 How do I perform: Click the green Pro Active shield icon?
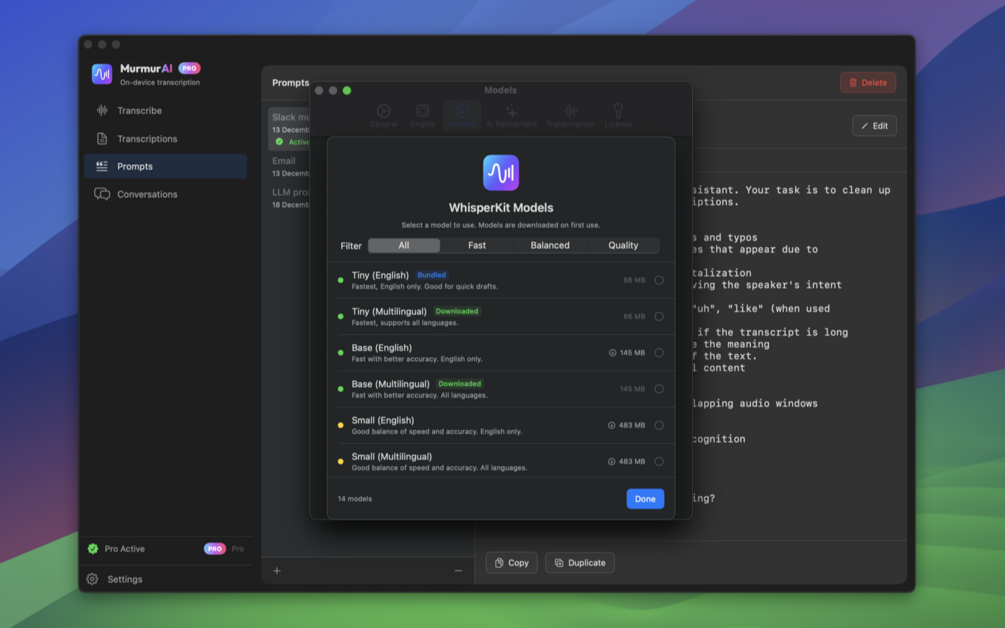pos(93,549)
